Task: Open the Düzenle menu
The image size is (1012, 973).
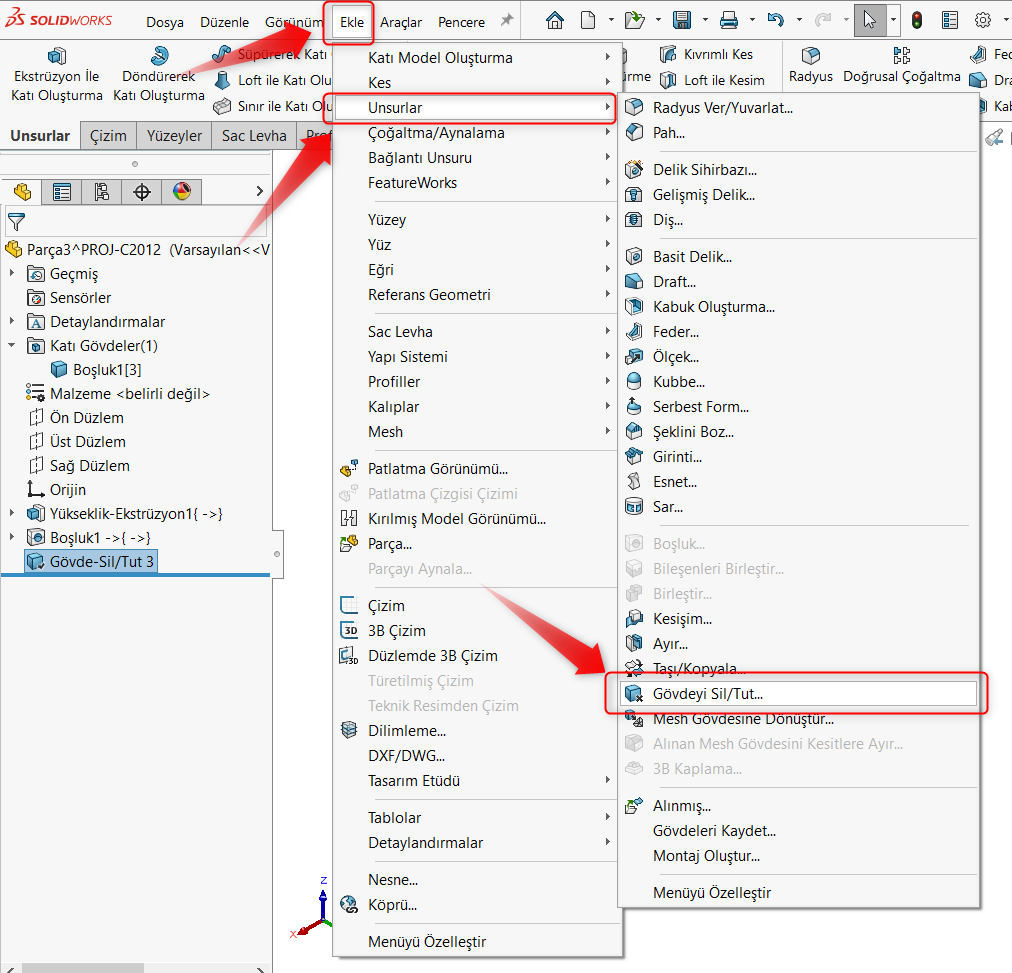Action: (225, 22)
